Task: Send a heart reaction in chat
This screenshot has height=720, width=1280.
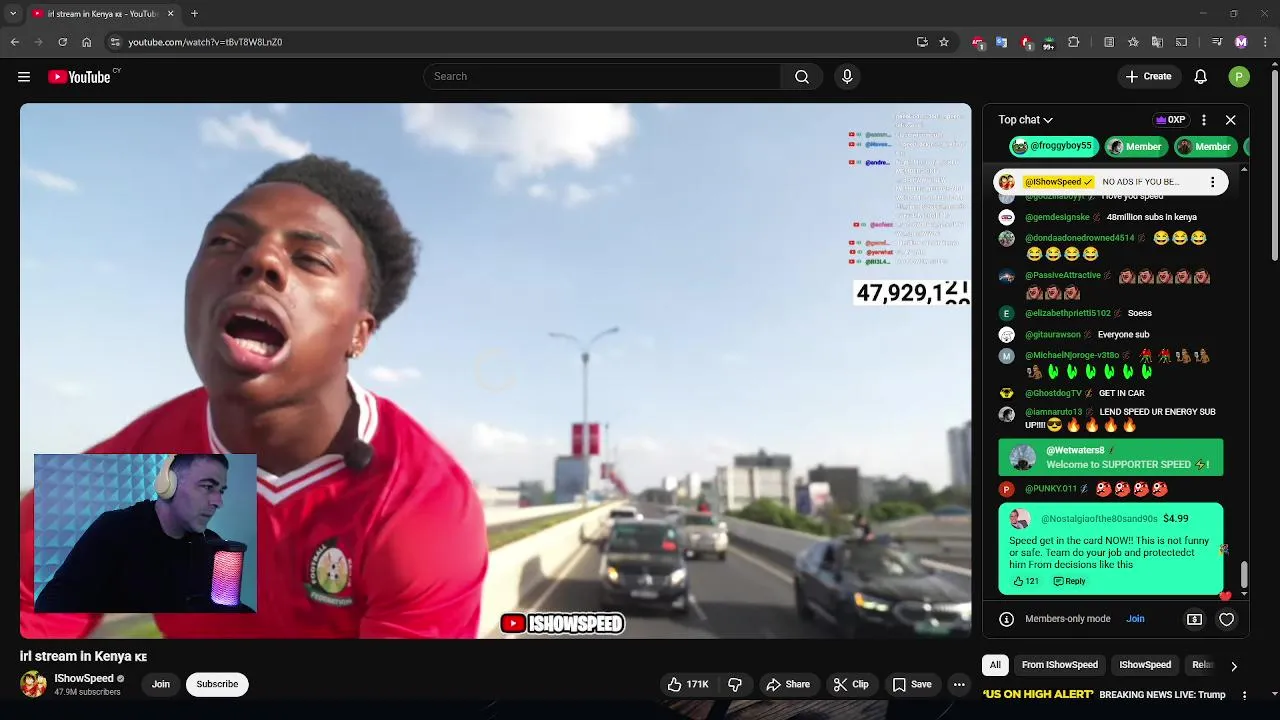Action: click(x=1226, y=619)
